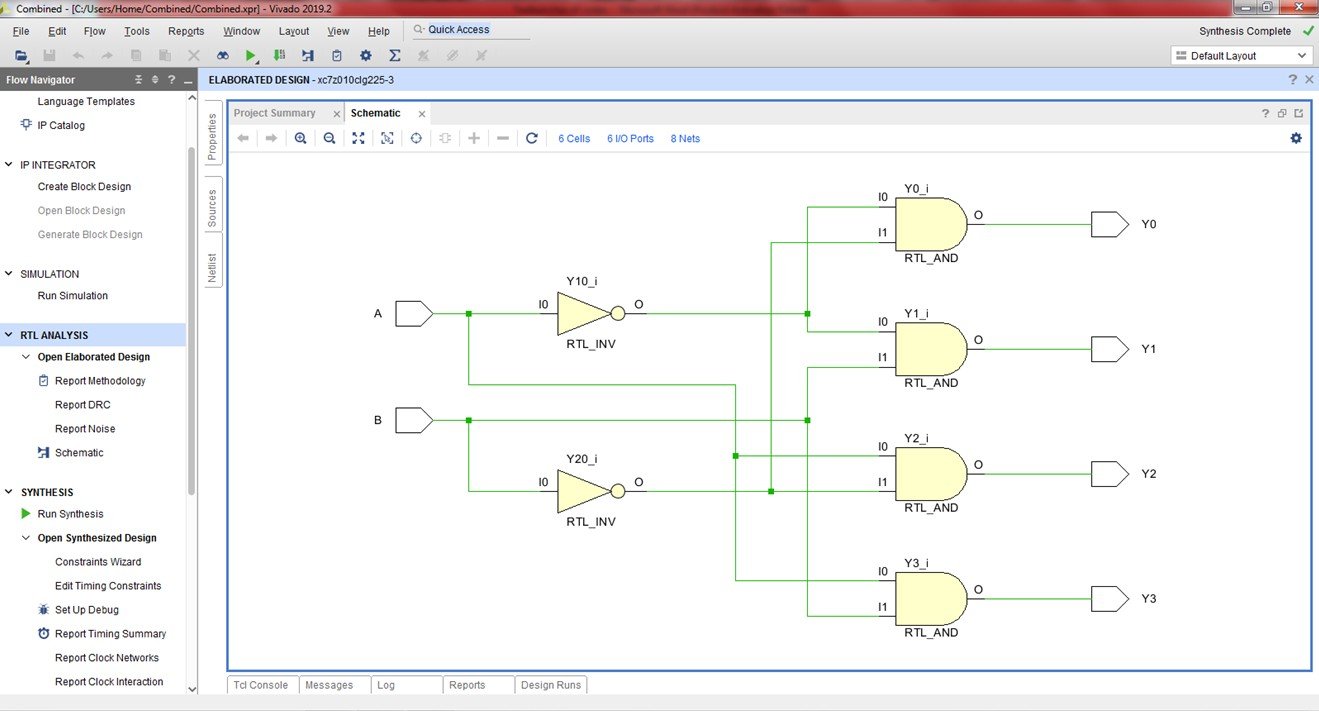This screenshot has width=1319, height=711.
Task: Click the 8 Nets link in the schematic header
Action: [684, 138]
